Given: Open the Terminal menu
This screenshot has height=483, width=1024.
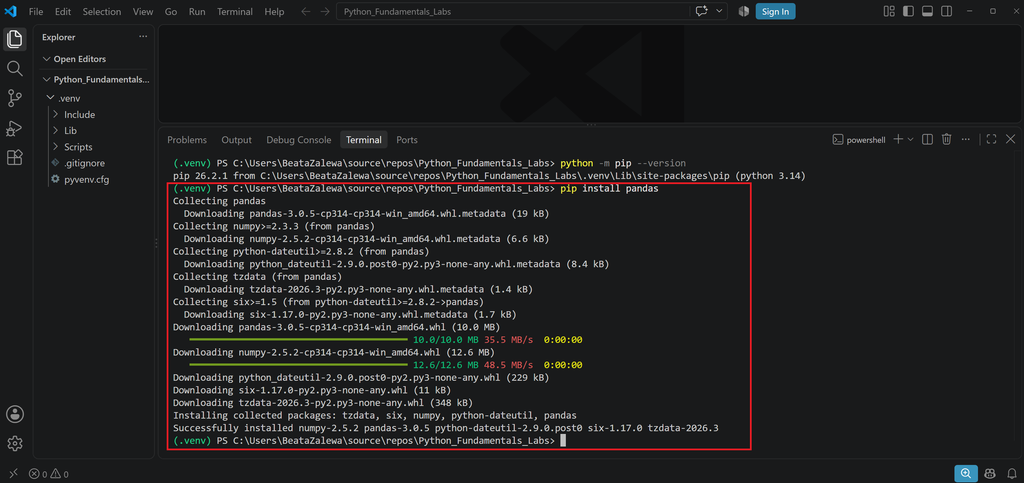Looking at the screenshot, I should (x=234, y=12).
